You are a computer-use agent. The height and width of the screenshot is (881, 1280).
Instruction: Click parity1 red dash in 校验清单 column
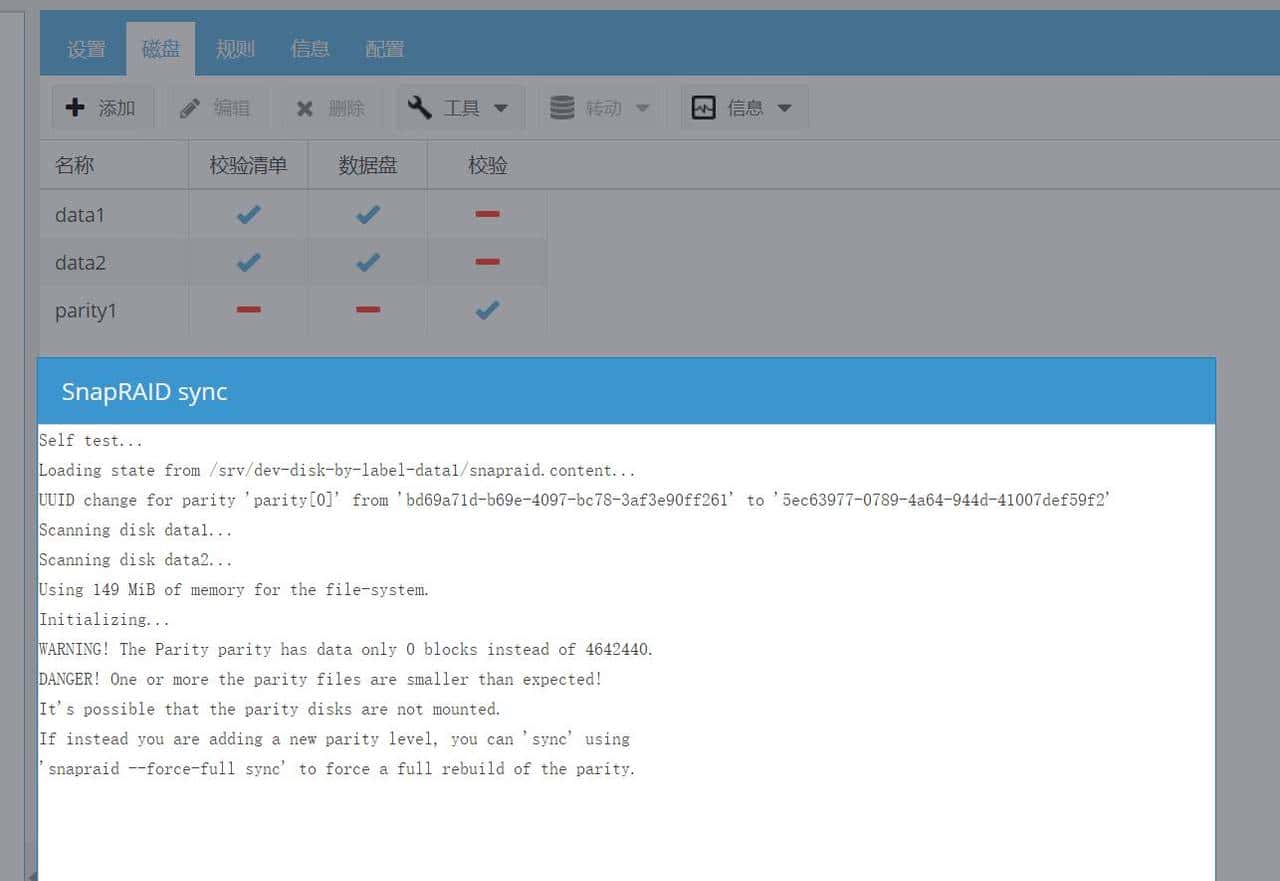click(248, 310)
